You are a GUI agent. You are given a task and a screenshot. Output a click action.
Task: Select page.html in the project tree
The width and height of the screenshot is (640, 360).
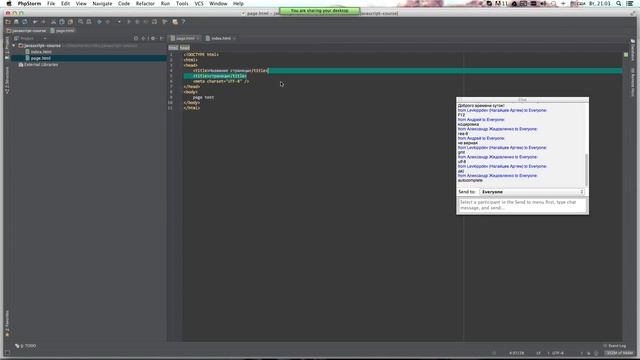click(40, 58)
